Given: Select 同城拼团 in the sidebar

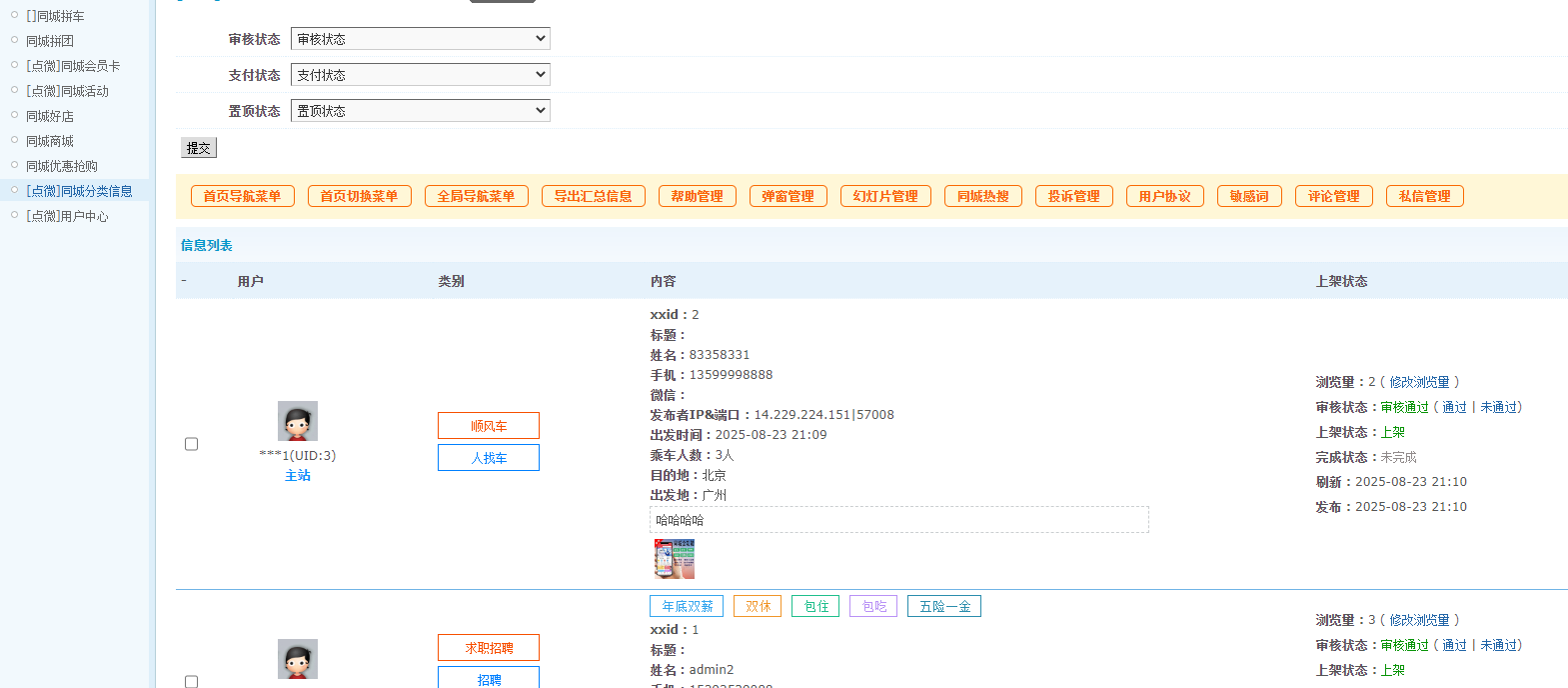Looking at the screenshot, I should [x=50, y=41].
